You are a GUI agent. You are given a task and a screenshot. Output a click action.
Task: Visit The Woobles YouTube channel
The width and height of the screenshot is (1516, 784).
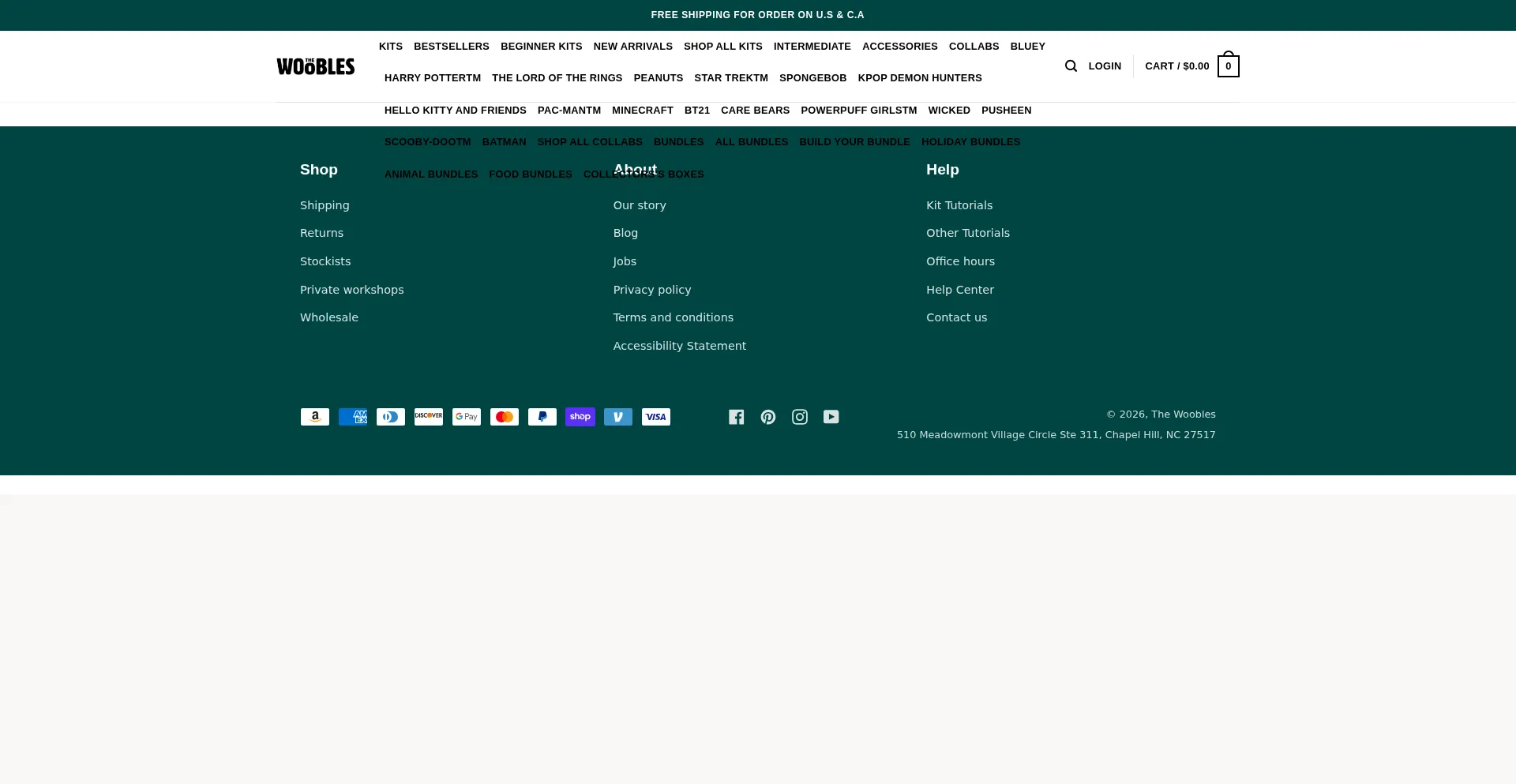click(x=831, y=417)
